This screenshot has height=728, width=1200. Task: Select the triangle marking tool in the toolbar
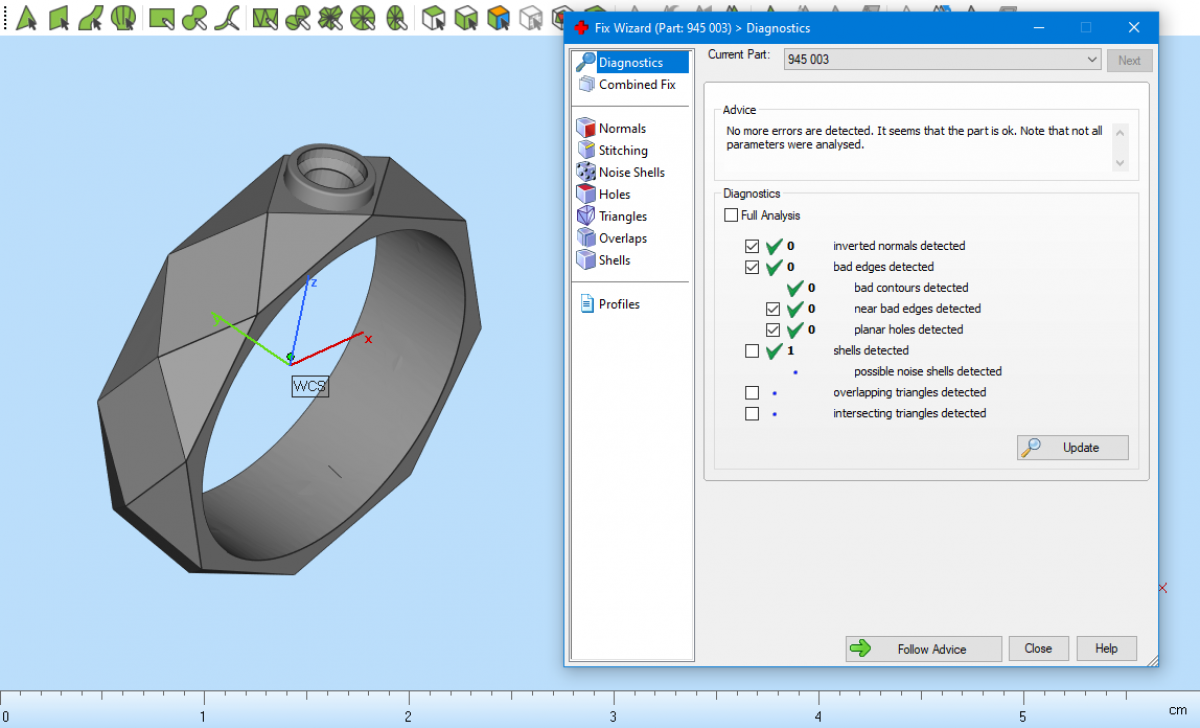(x=27, y=17)
